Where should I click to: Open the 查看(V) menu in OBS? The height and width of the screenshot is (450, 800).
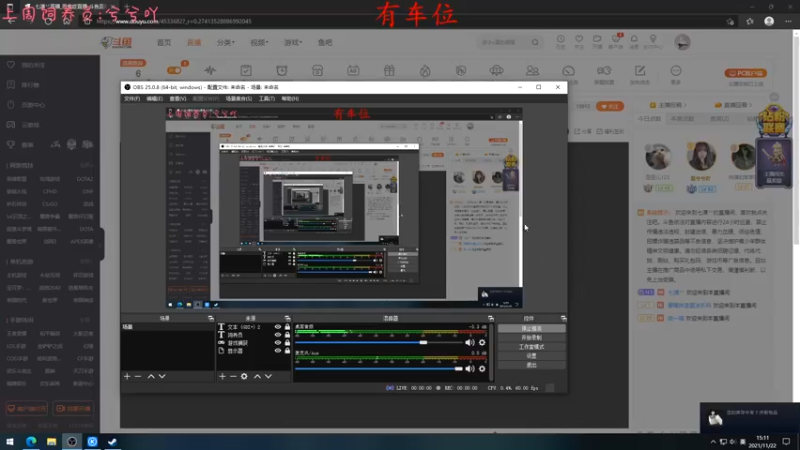click(x=178, y=98)
